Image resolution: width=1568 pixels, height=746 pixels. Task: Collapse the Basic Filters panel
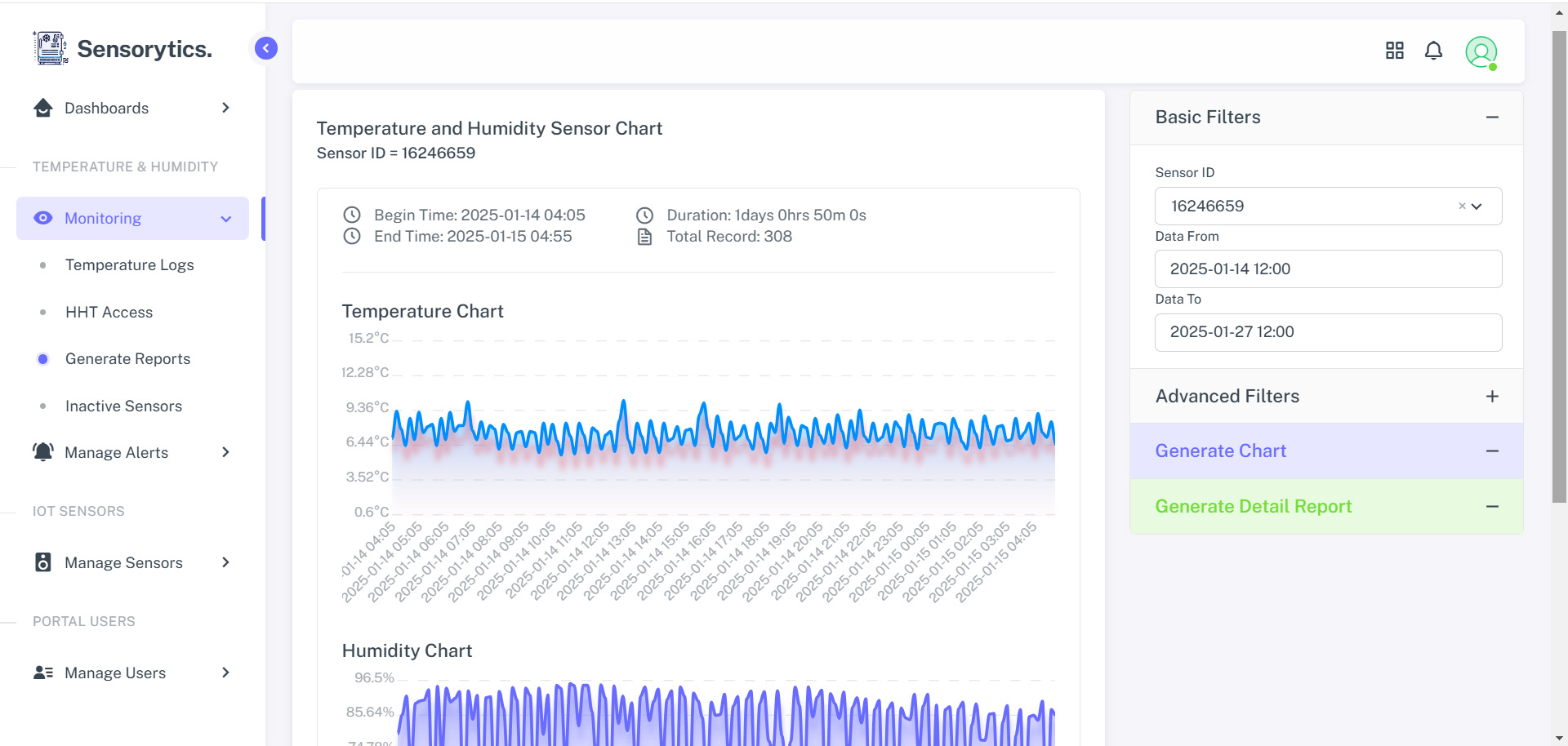click(1491, 118)
